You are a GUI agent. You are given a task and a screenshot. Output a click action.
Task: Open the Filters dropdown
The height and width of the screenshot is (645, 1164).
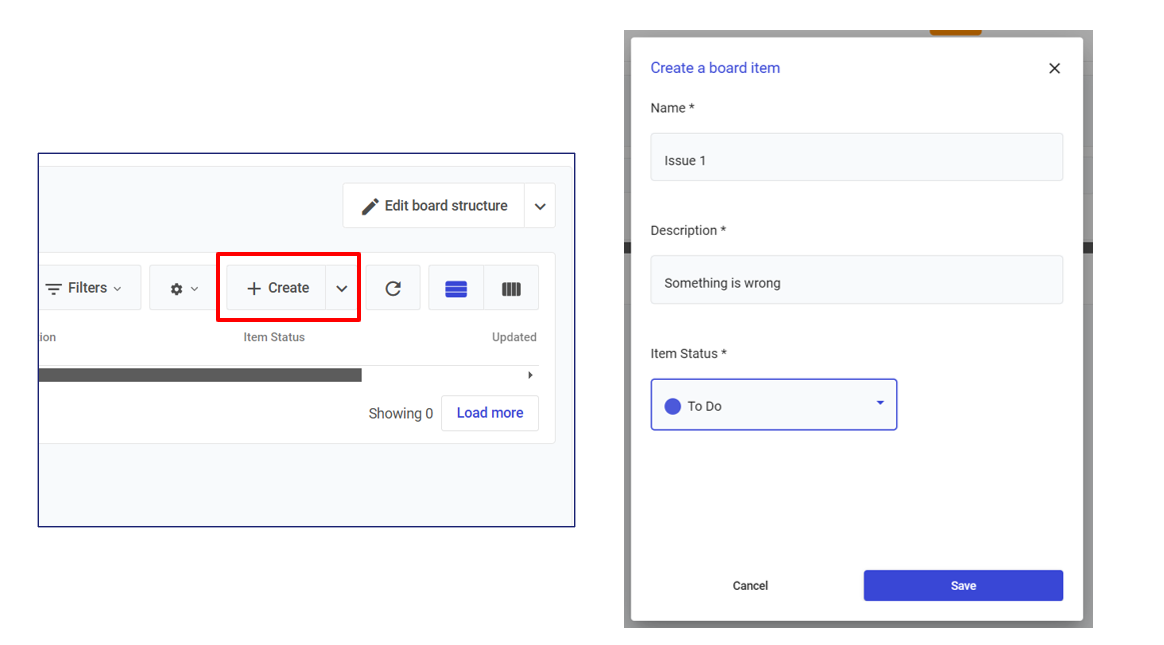pyautogui.click(x=85, y=288)
